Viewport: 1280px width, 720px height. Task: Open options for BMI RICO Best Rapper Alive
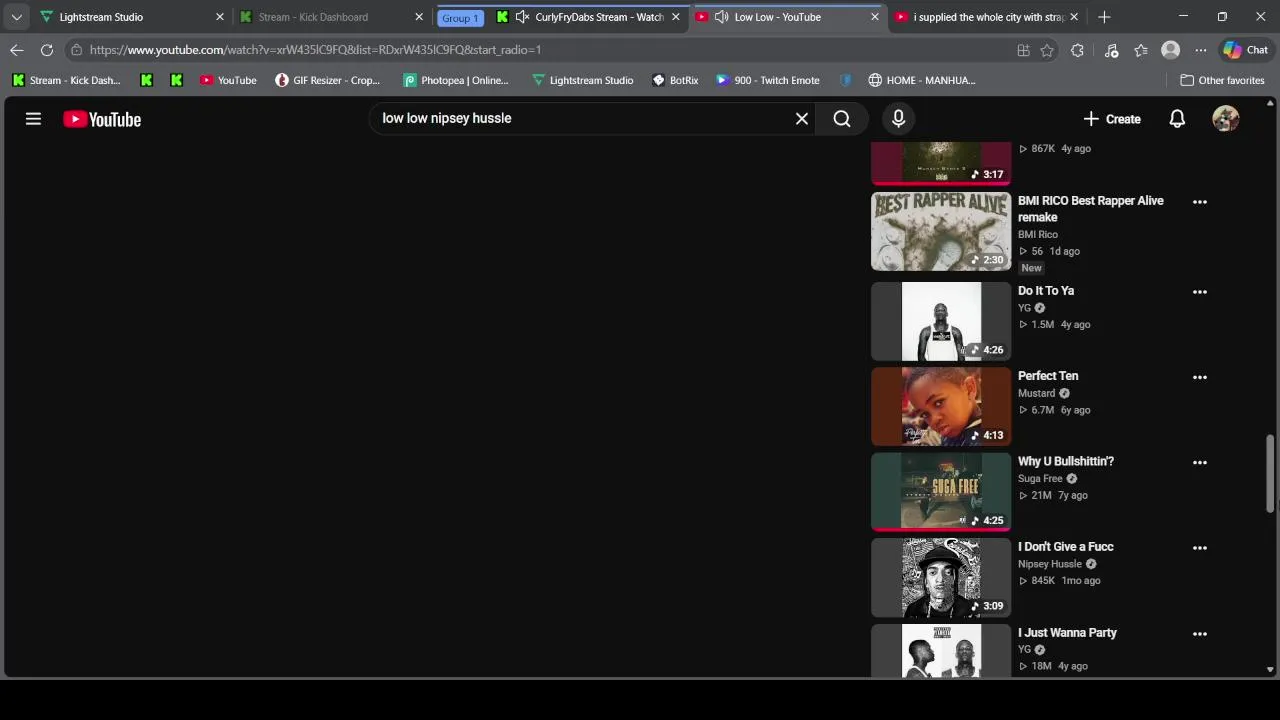(1200, 202)
